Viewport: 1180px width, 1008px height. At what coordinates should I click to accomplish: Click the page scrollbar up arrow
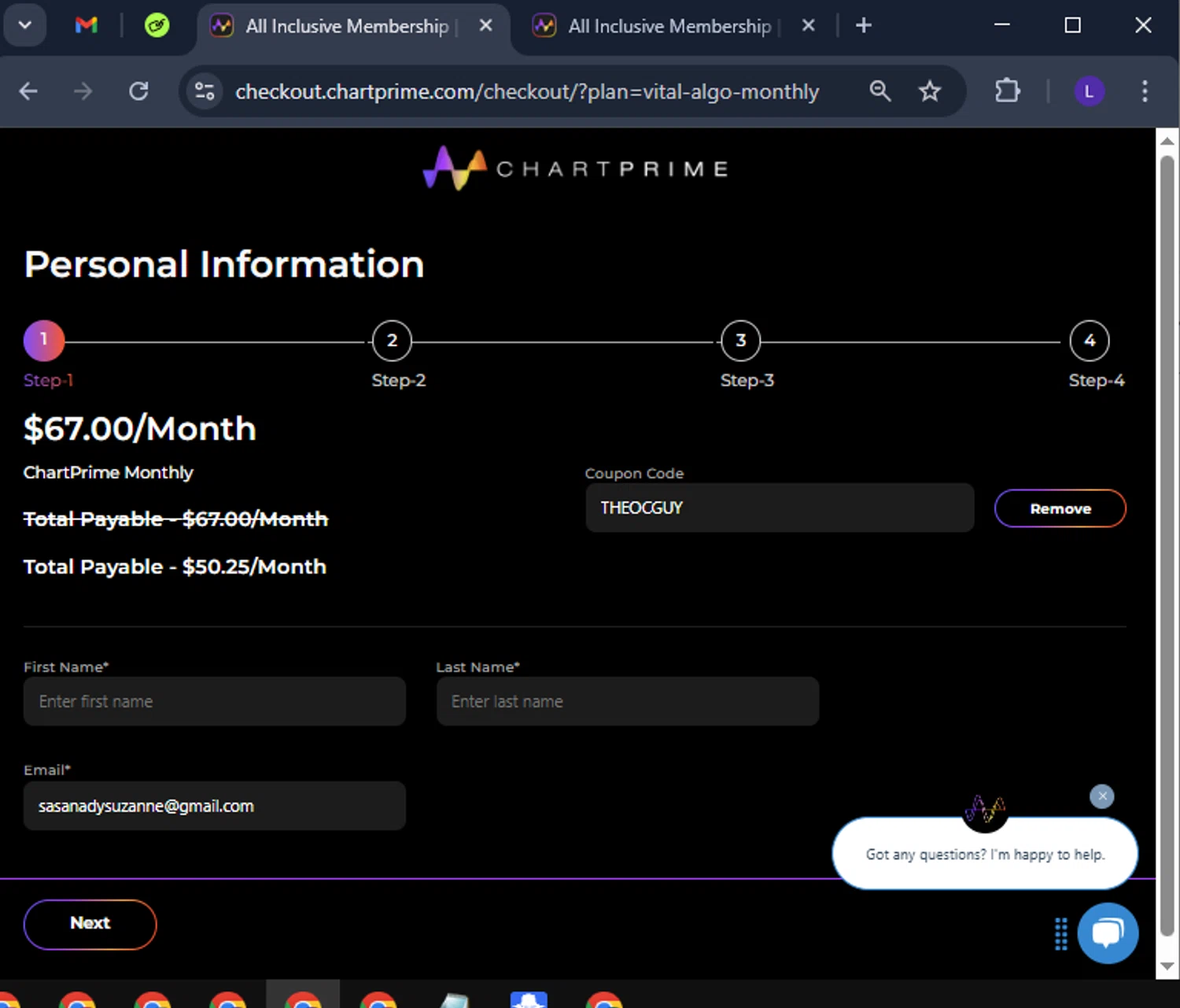1167,141
